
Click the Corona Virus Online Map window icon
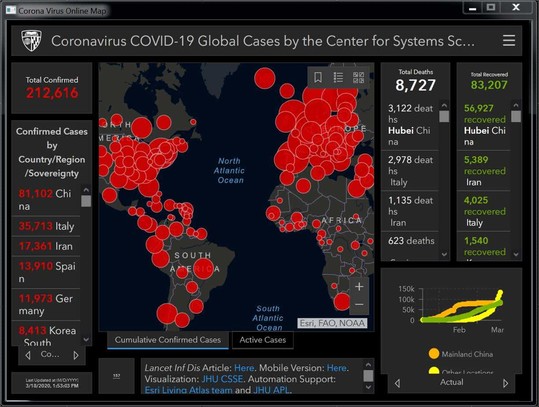click(11, 10)
